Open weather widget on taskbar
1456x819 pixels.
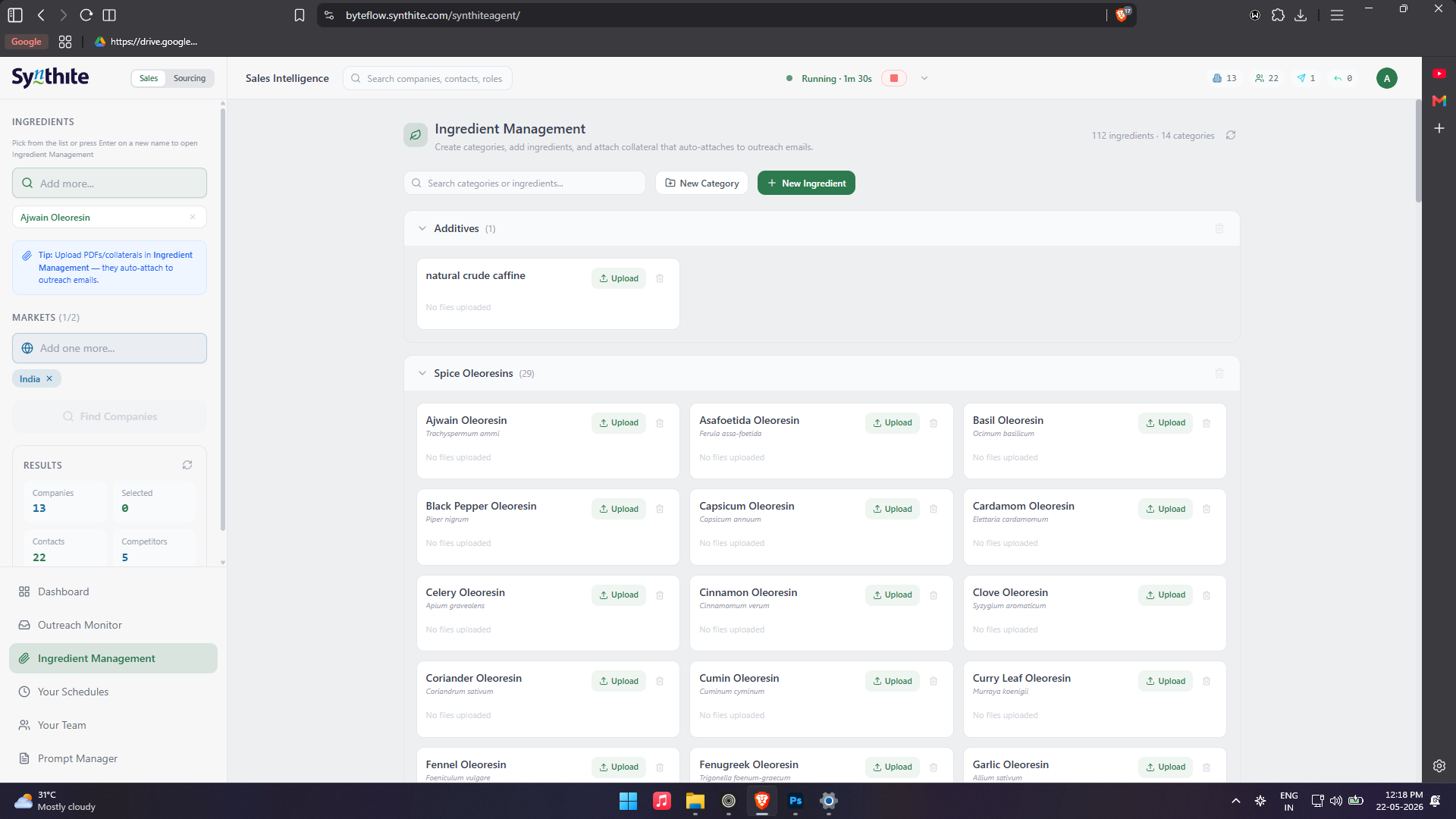[55, 801]
